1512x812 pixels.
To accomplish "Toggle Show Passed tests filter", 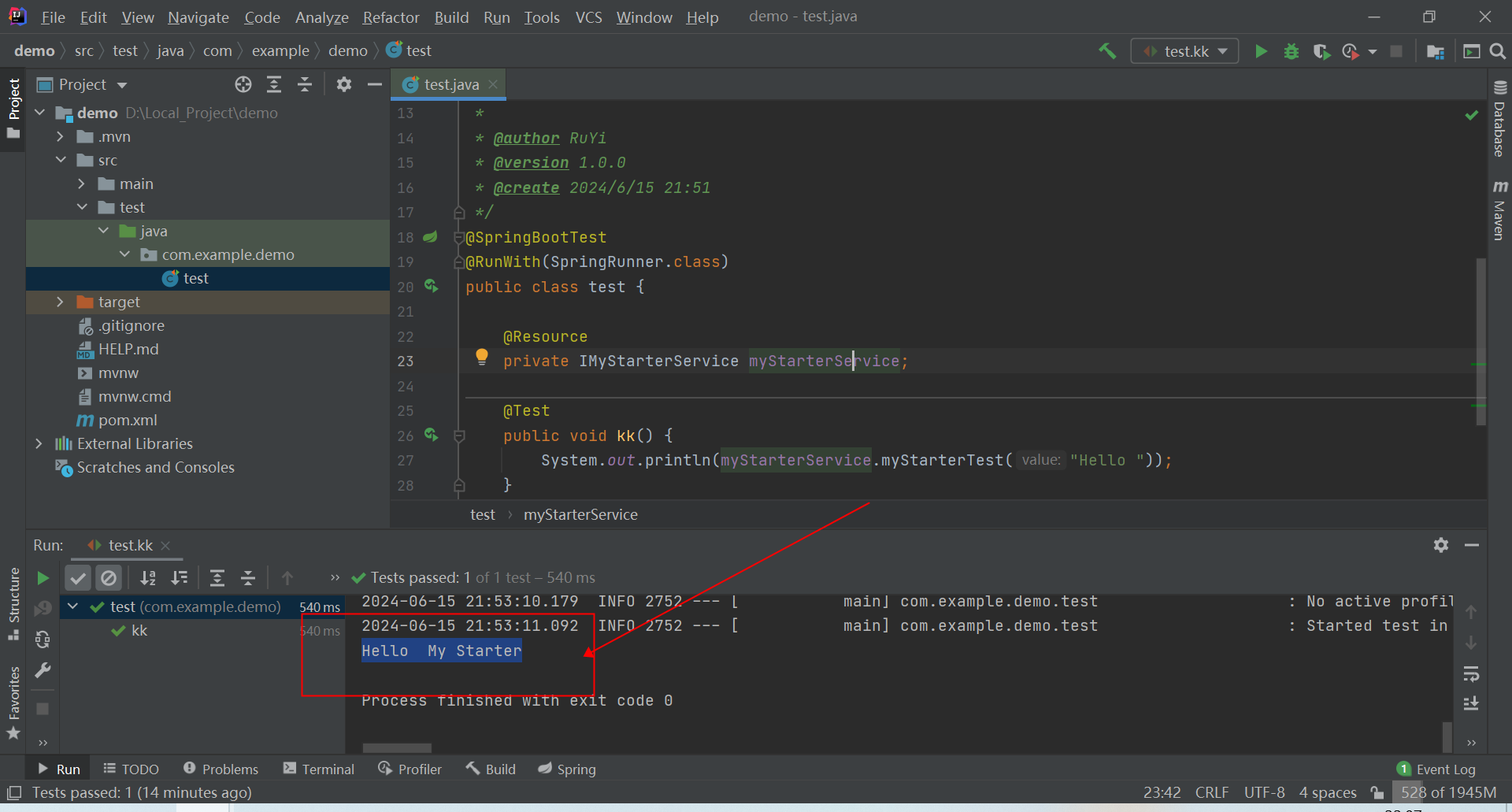I will (77, 577).
